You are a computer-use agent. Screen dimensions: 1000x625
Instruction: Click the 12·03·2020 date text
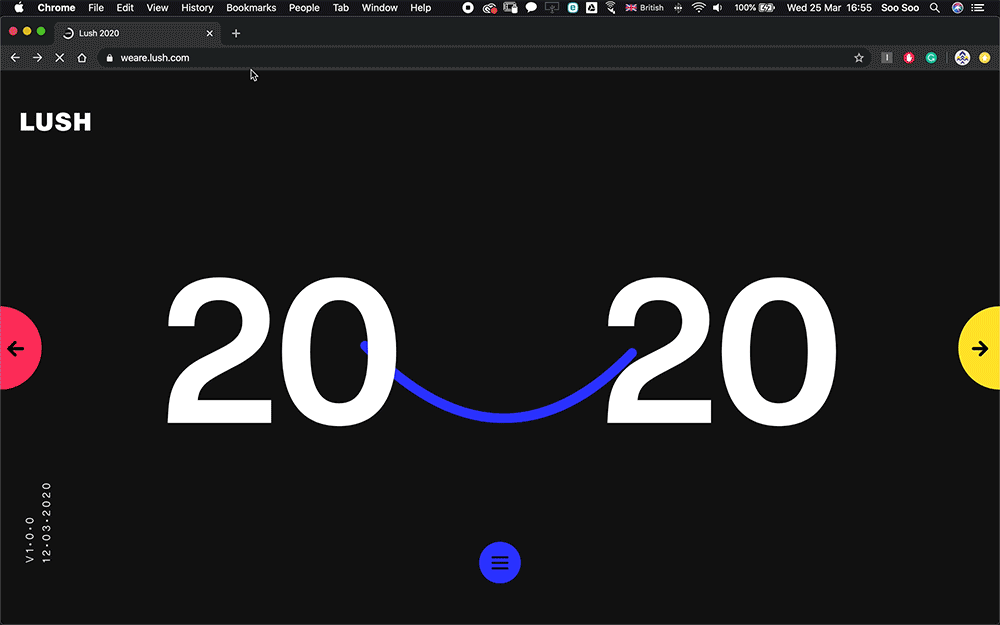46,522
